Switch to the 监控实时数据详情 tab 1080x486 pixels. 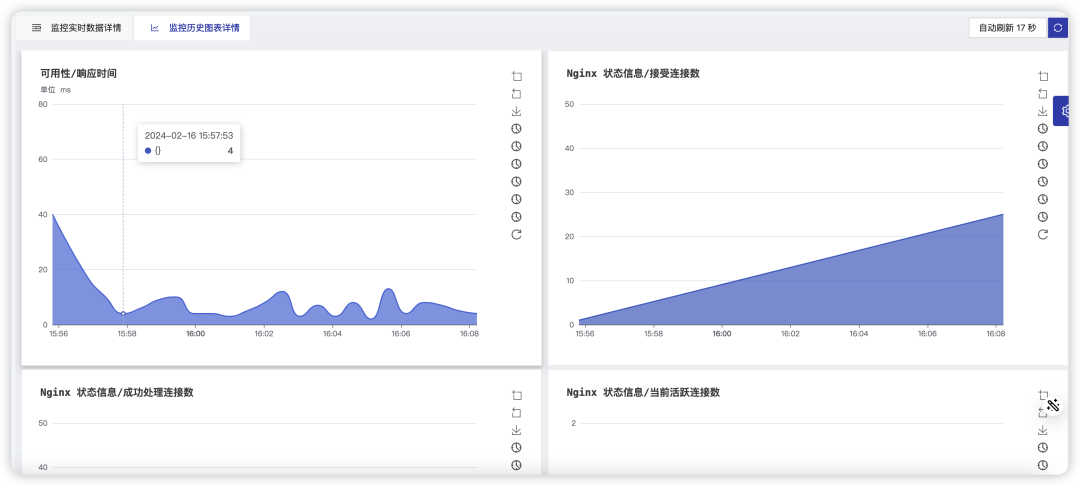pos(76,28)
